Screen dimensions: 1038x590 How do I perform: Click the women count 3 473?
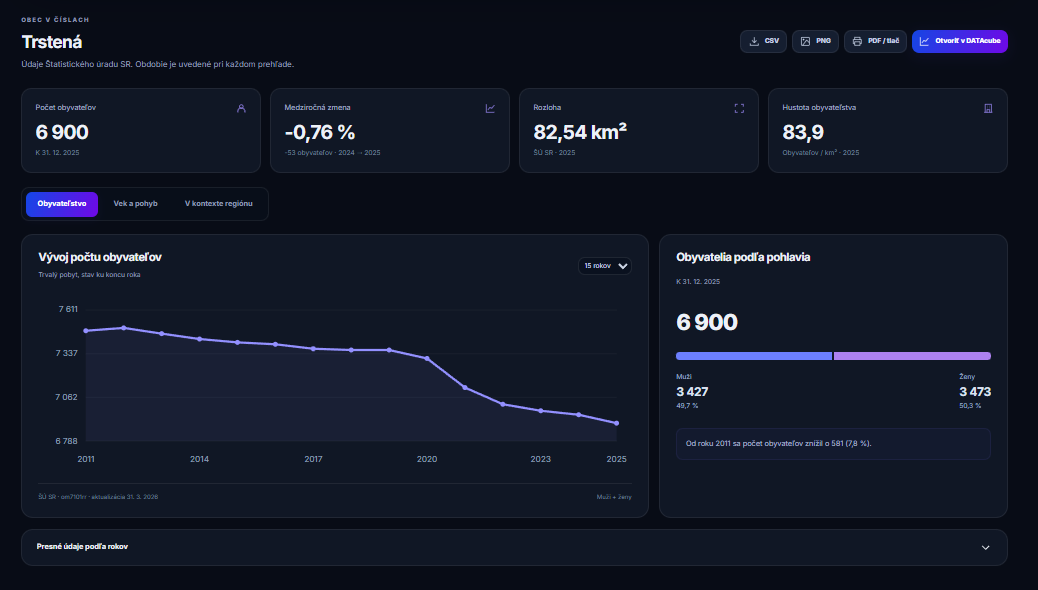coord(975,392)
